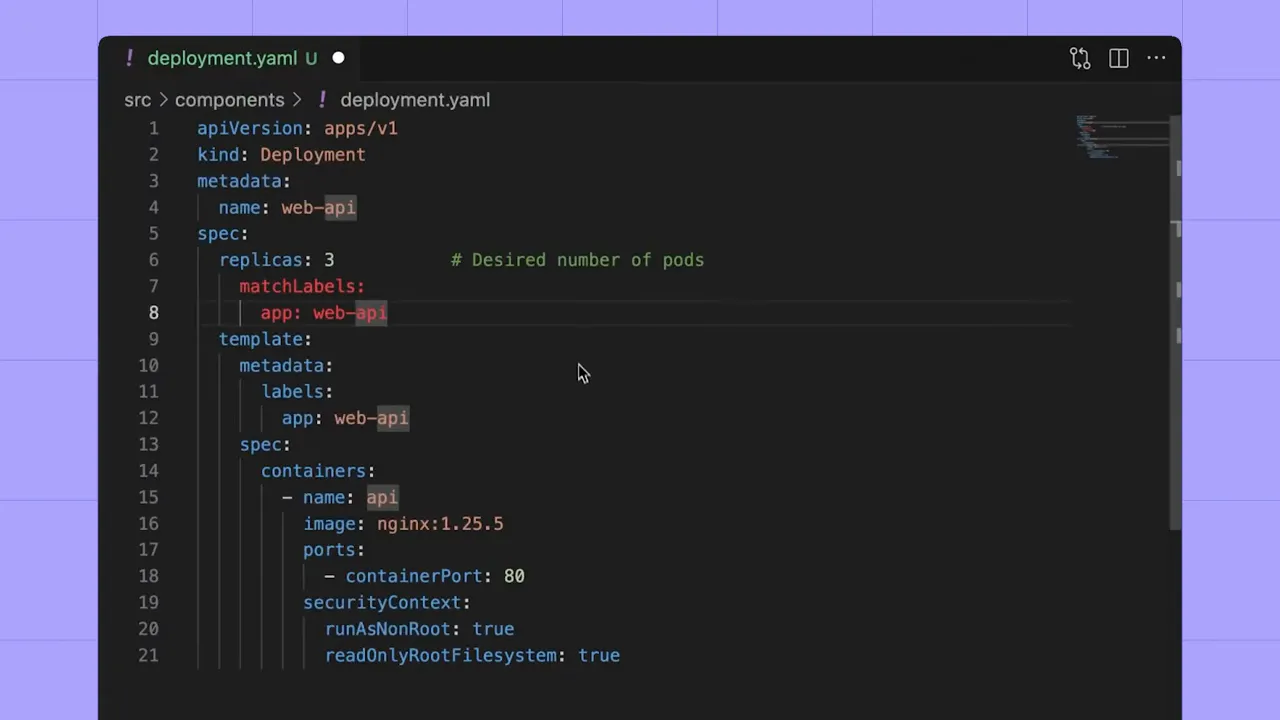Click the Desired number of pods comment

(x=577, y=260)
